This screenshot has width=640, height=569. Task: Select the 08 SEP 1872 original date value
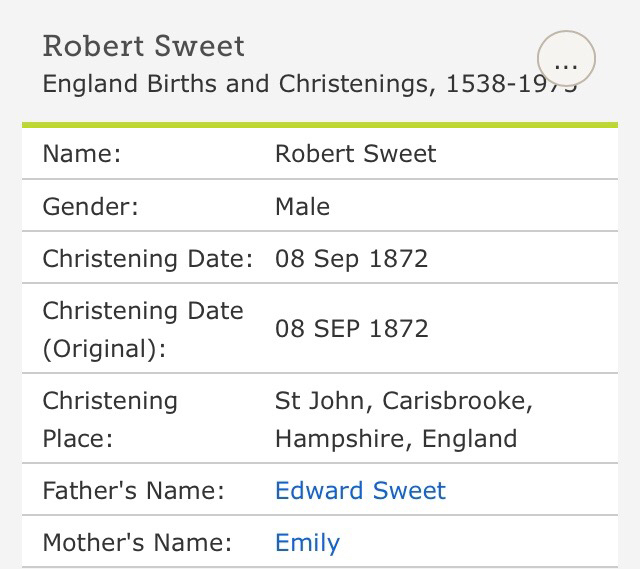tap(351, 329)
